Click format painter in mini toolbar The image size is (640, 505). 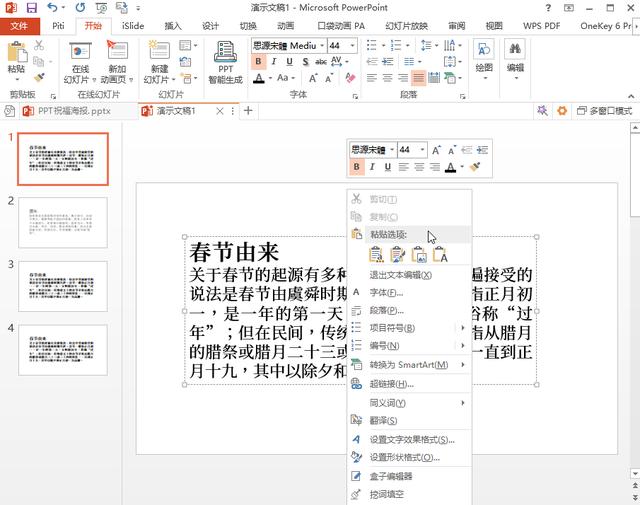point(475,167)
